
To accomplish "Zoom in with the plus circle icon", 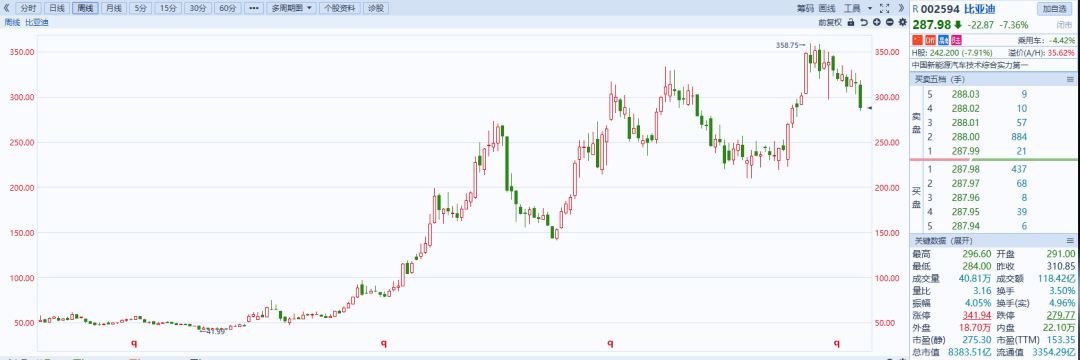I will 877,22.
